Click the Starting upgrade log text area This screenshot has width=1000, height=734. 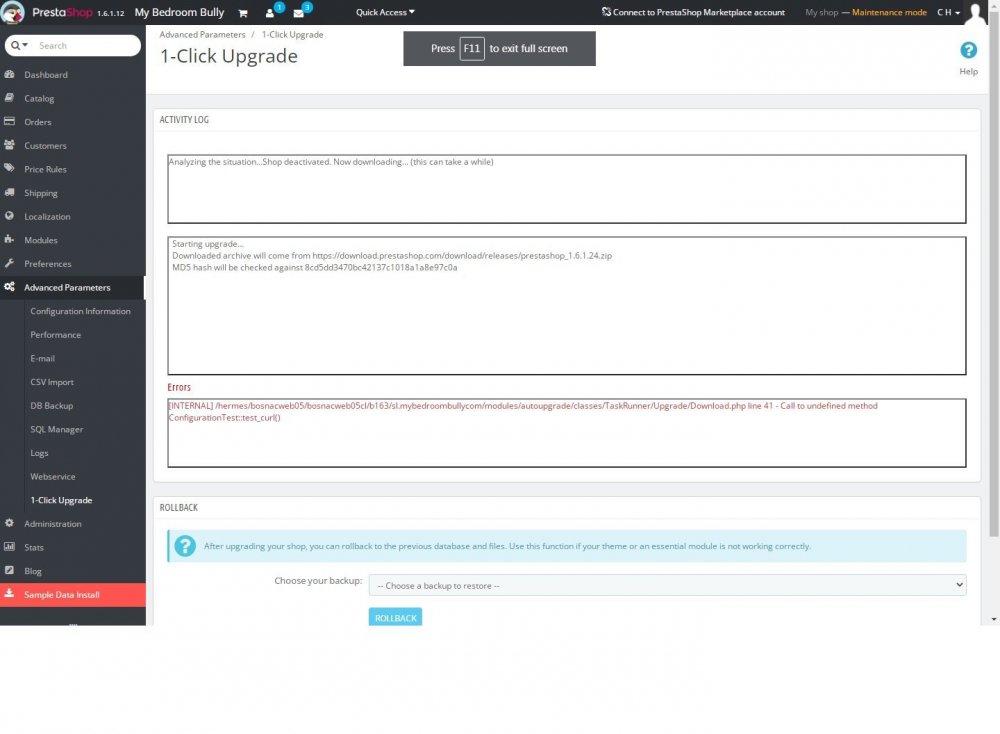(x=566, y=305)
